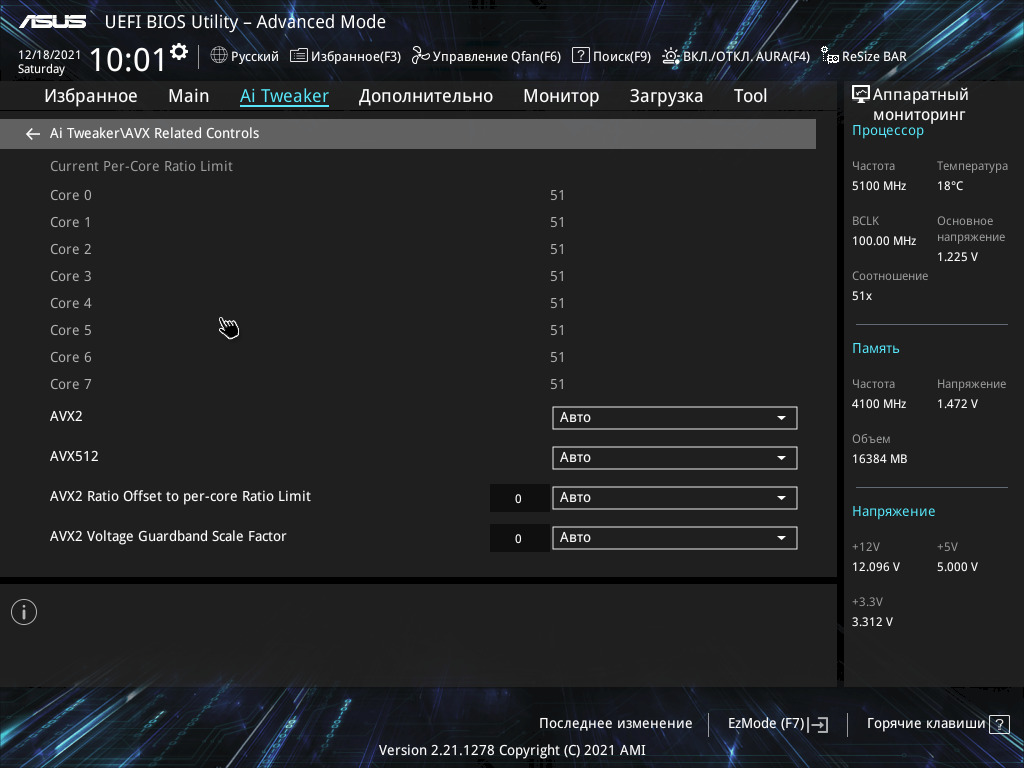Open the Tool tab
The width and height of the screenshot is (1024, 768).
(x=750, y=96)
